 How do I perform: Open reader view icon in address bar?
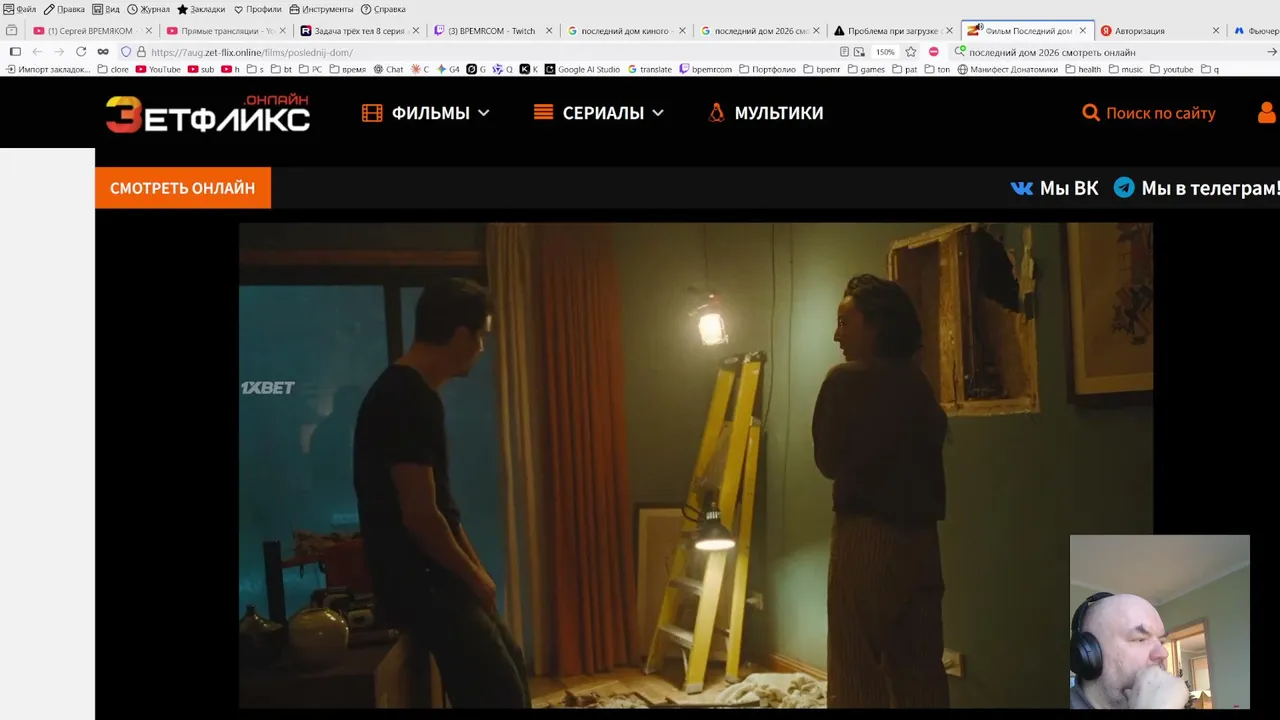coord(845,52)
